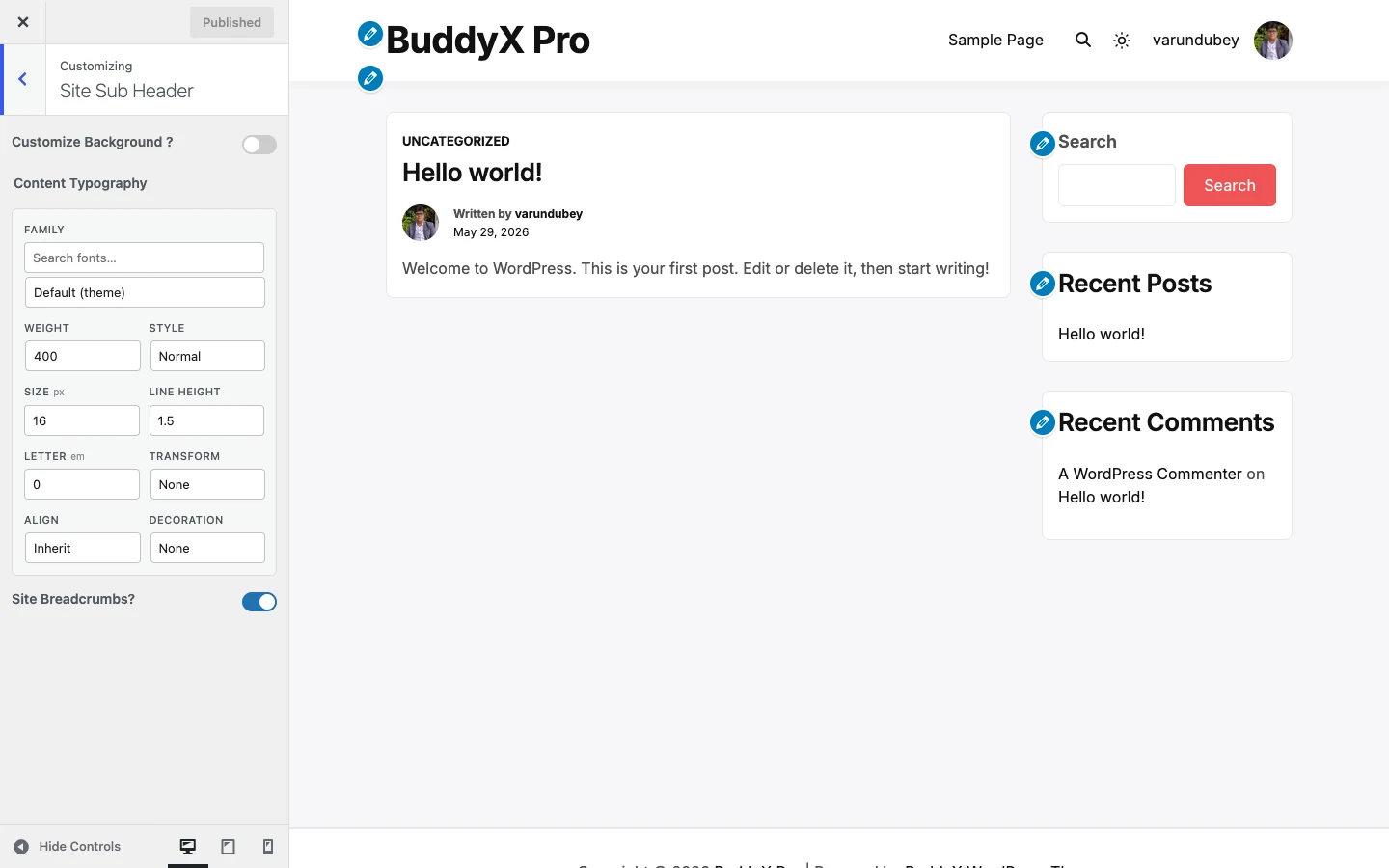Click the Site Sub Header section title

coord(126,91)
